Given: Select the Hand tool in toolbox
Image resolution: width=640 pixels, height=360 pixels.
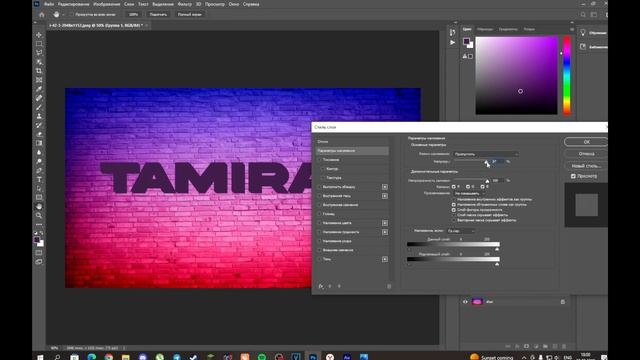Looking at the screenshot, I should click(39, 207).
